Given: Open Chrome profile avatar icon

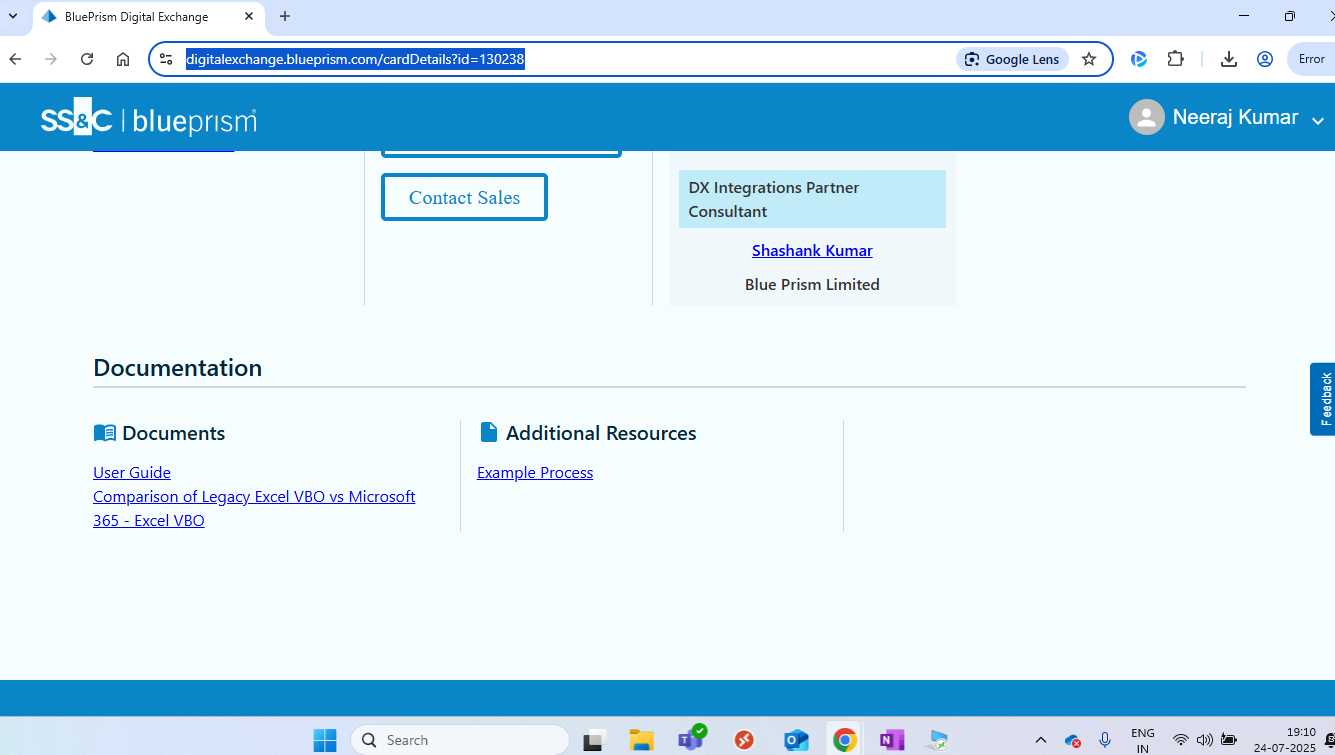Looking at the screenshot, I should click(1265, 59).
